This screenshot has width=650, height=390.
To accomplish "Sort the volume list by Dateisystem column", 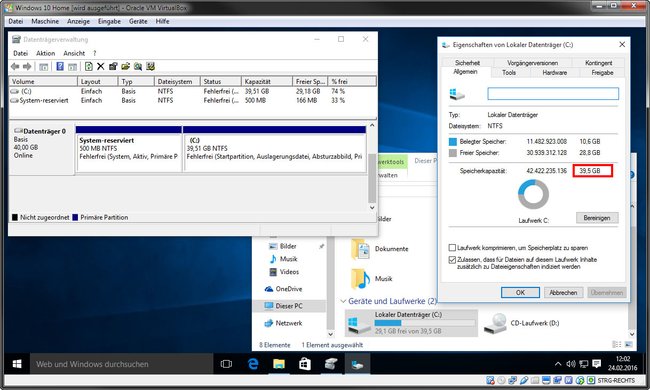I will (177, 81).
